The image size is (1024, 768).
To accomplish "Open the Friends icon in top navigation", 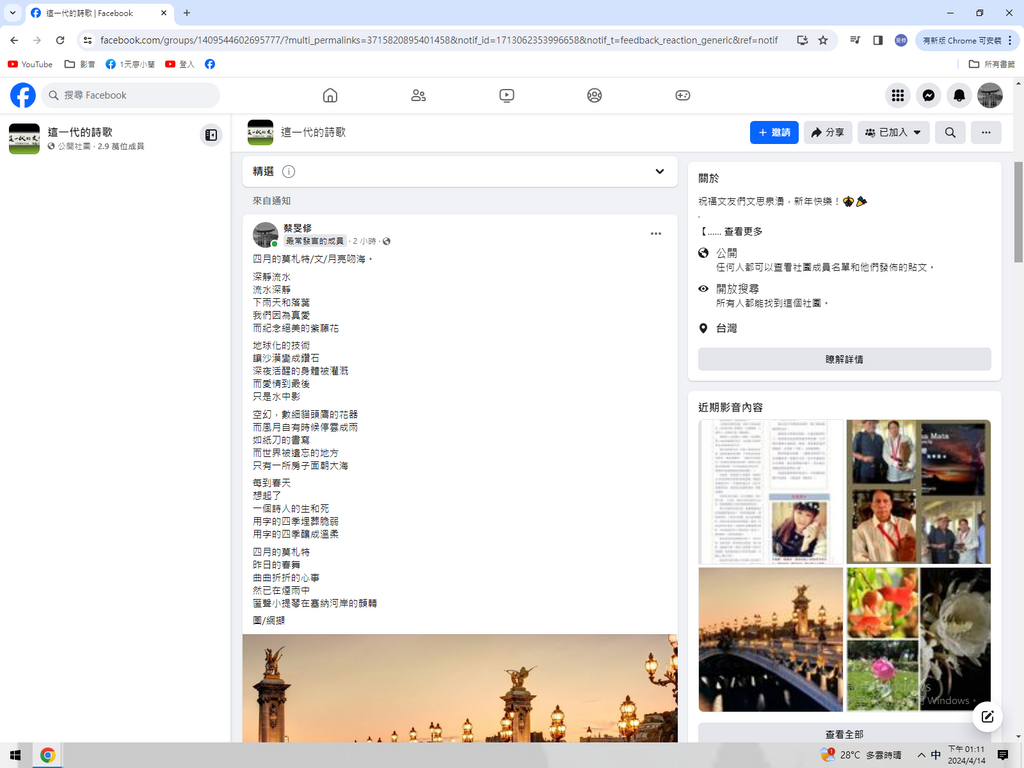I will 418,95.
